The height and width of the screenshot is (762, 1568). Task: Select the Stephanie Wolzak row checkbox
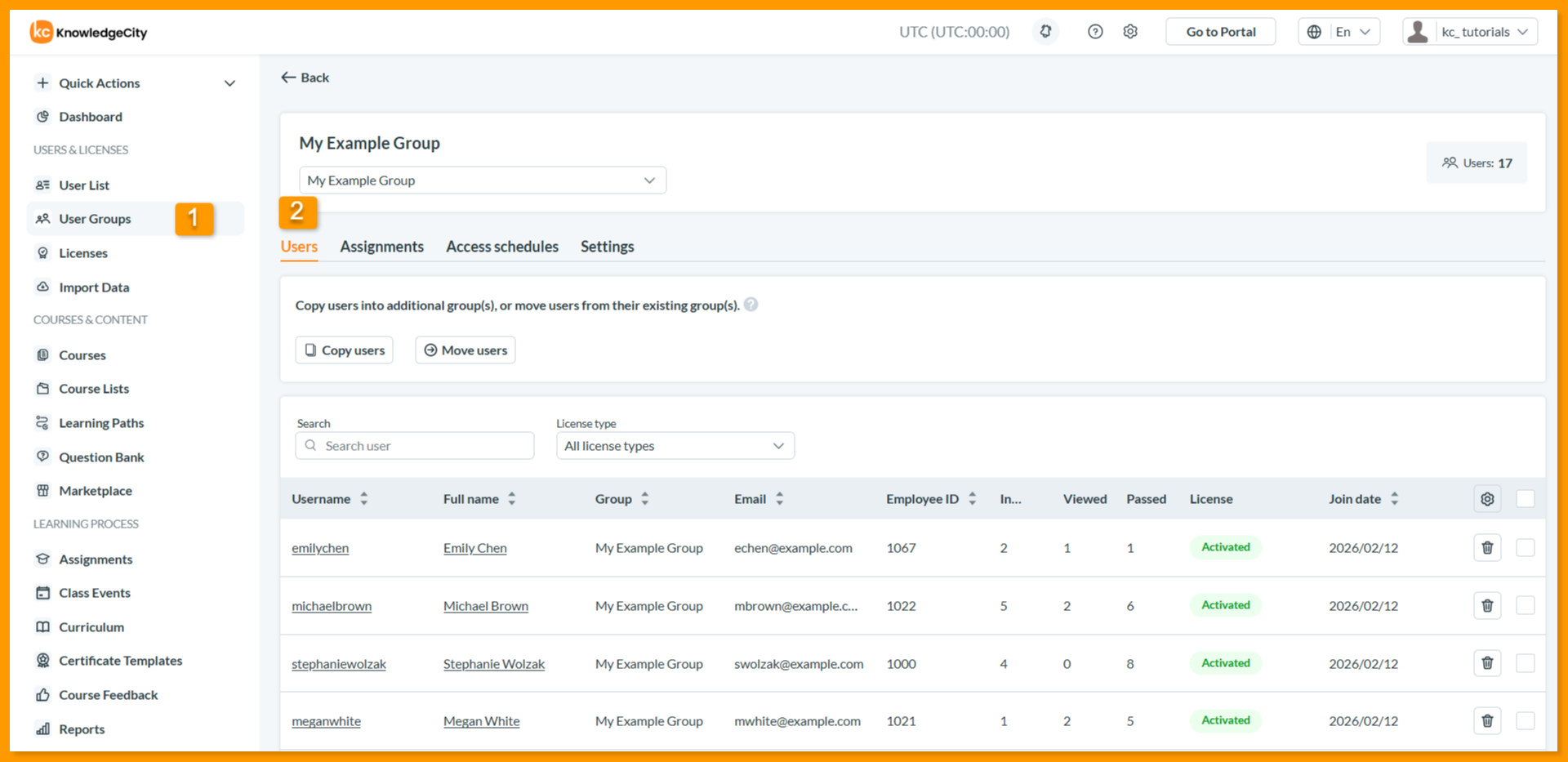(1525, 663)
